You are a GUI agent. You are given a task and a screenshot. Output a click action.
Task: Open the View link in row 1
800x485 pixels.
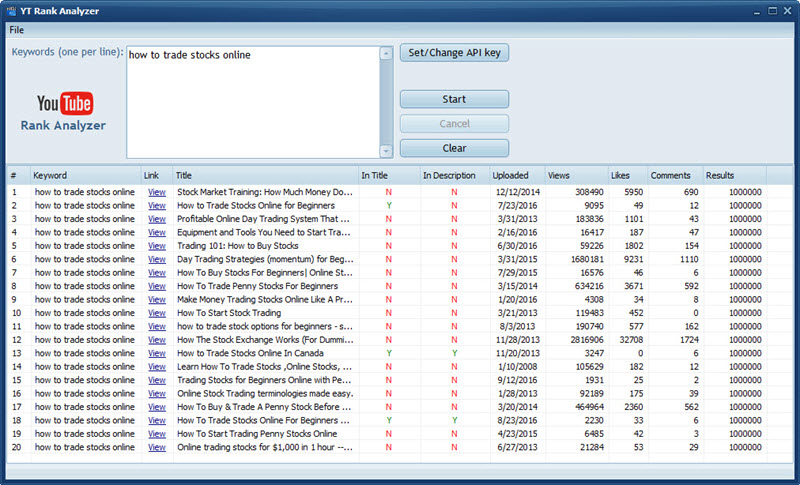coord(156,191)
